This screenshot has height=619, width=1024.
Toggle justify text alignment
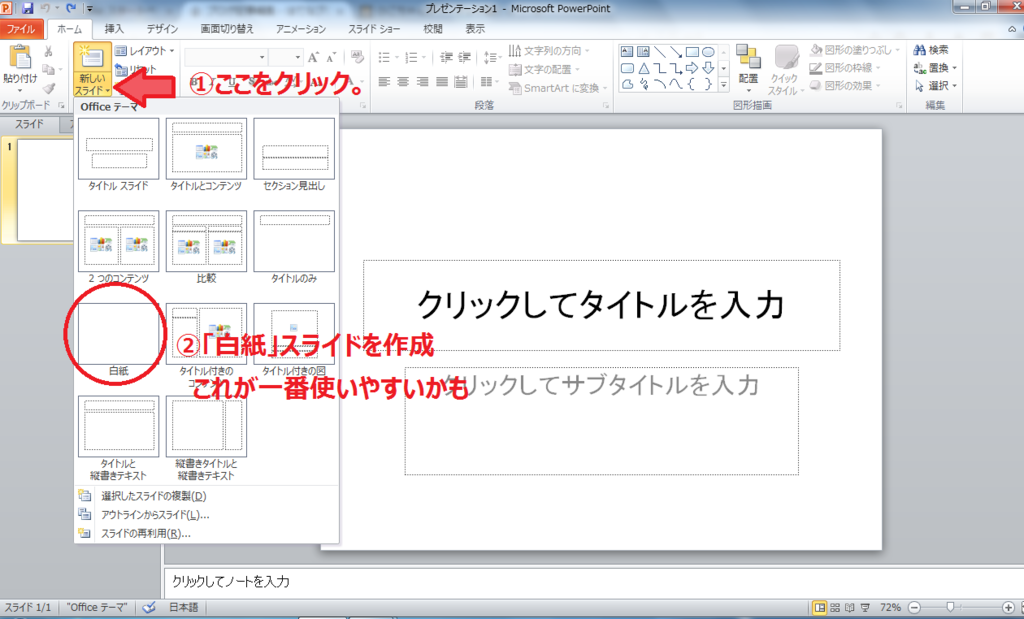442,82
